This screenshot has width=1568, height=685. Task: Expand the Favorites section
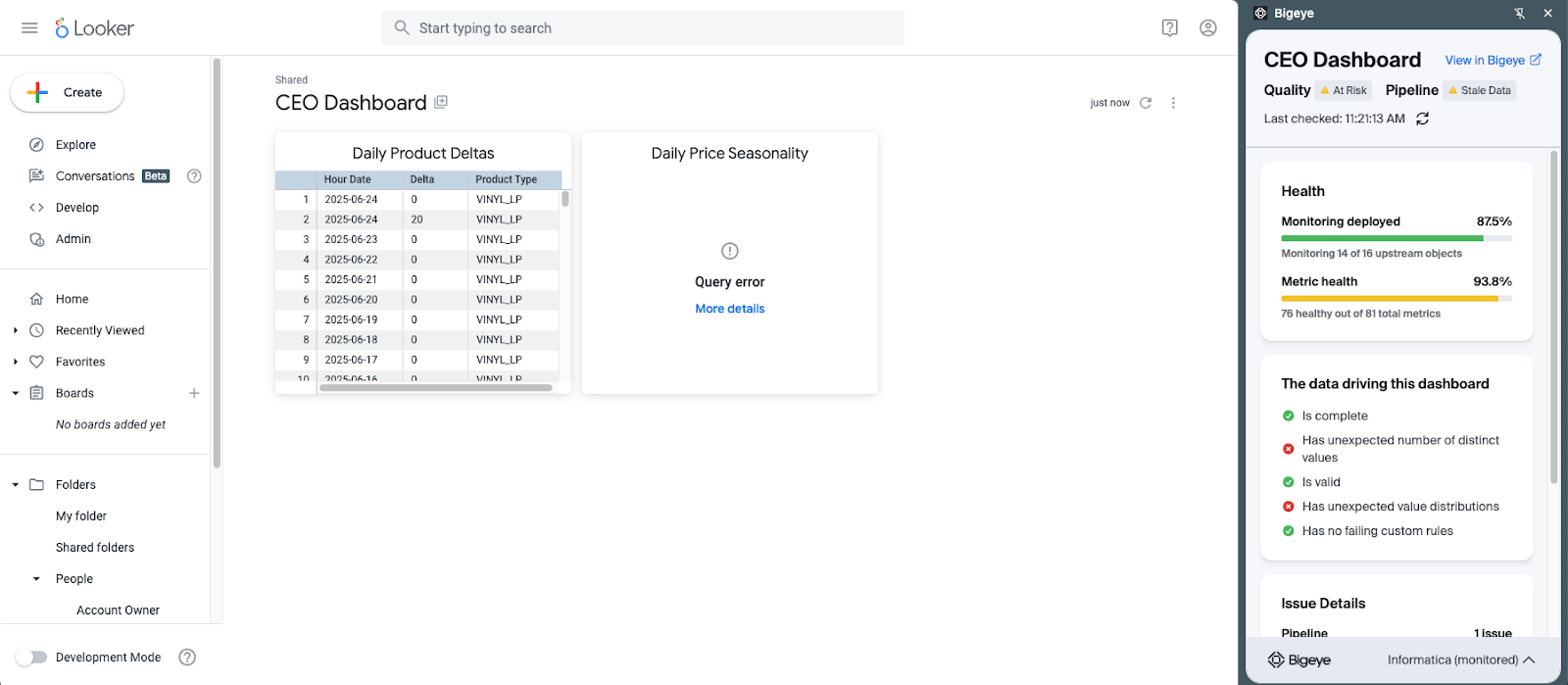[x=15, y=362]
